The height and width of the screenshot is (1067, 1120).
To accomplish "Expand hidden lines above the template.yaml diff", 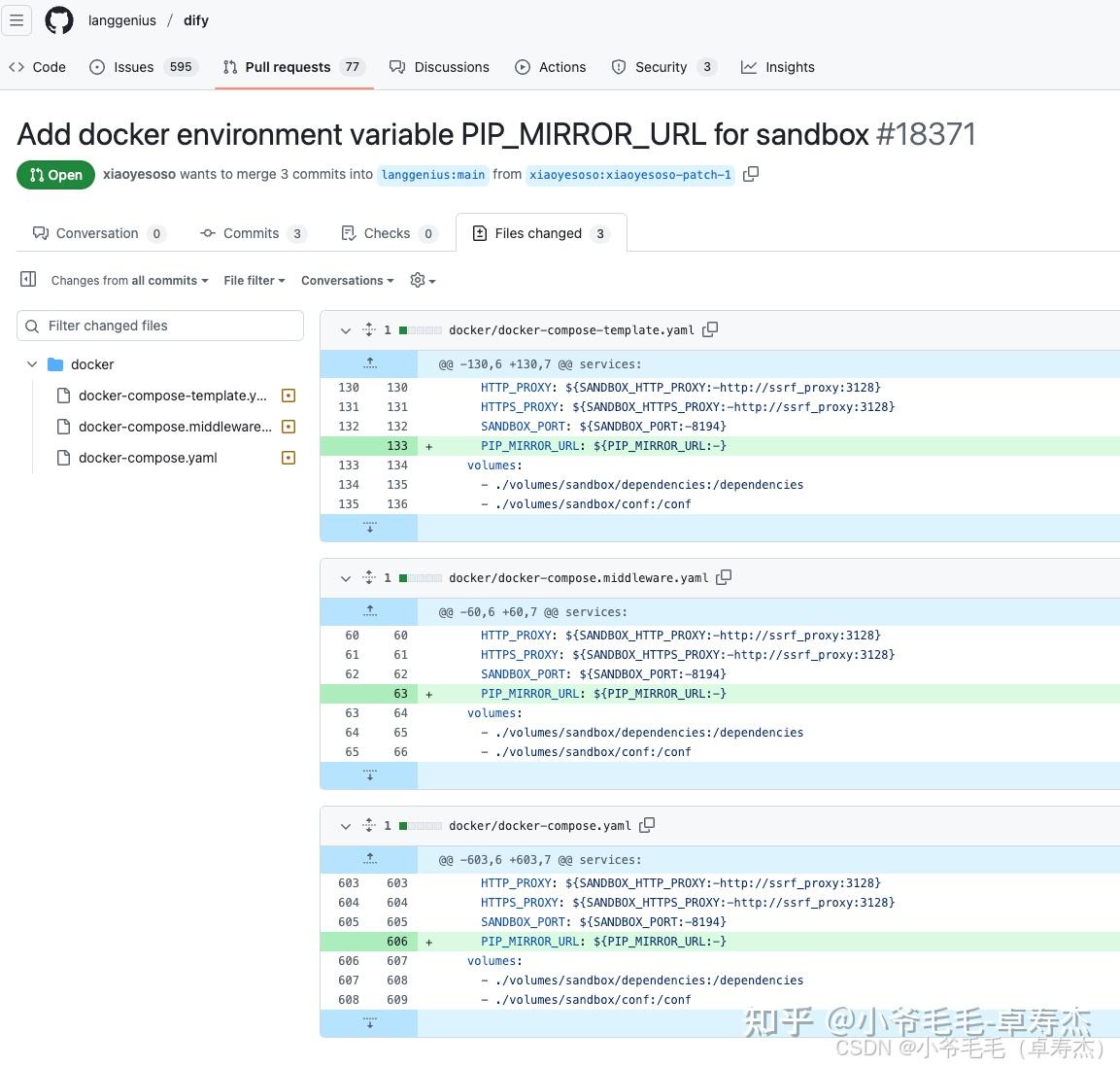I will (x=369, y=362).
